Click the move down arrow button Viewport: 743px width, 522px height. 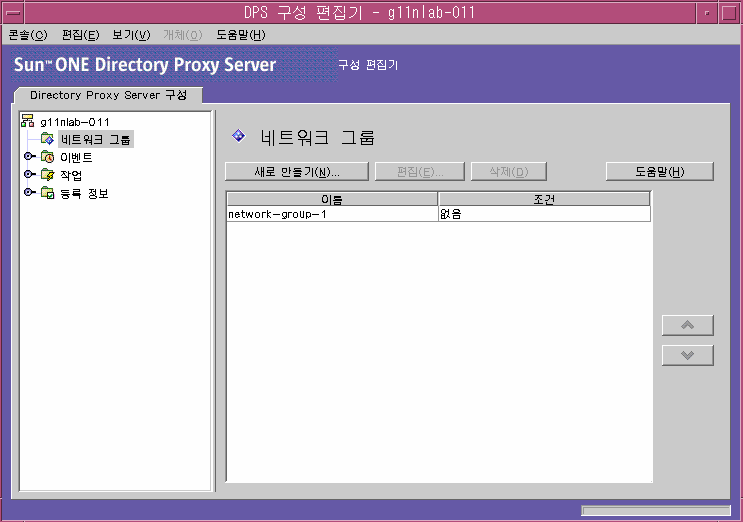tap(688, 355)
